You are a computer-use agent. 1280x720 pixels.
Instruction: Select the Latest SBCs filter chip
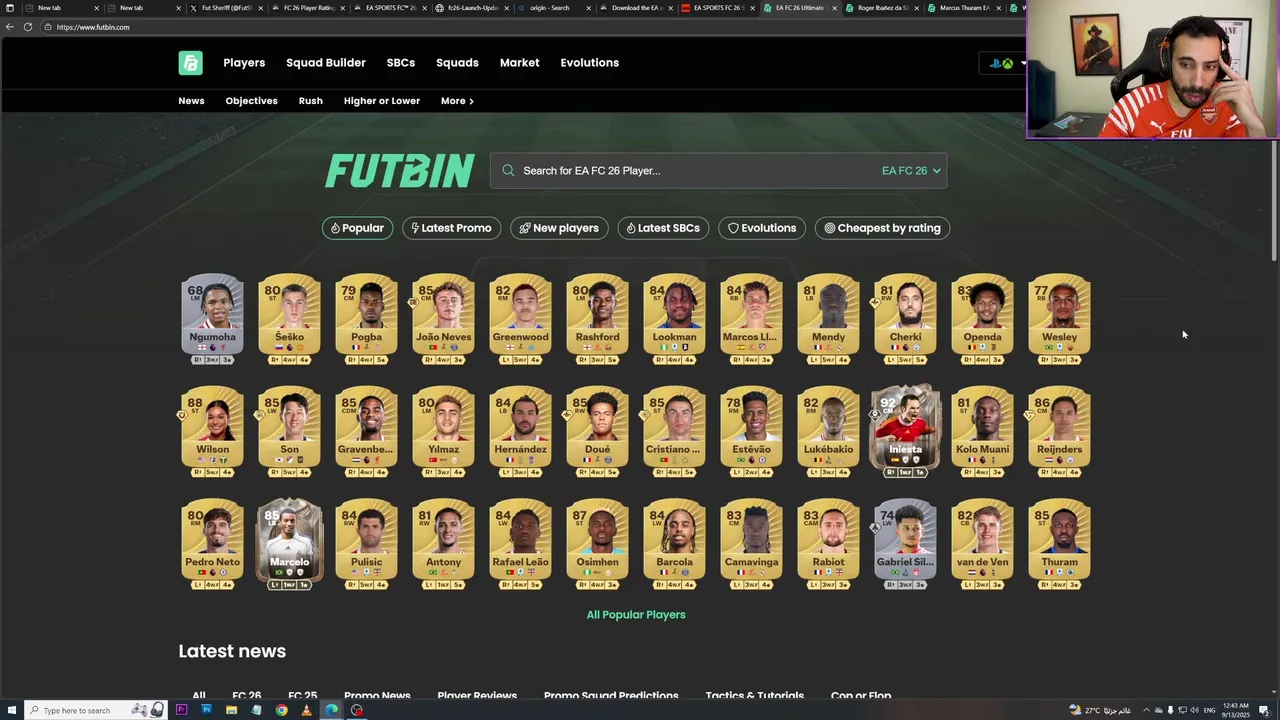(x=664, y=228)
